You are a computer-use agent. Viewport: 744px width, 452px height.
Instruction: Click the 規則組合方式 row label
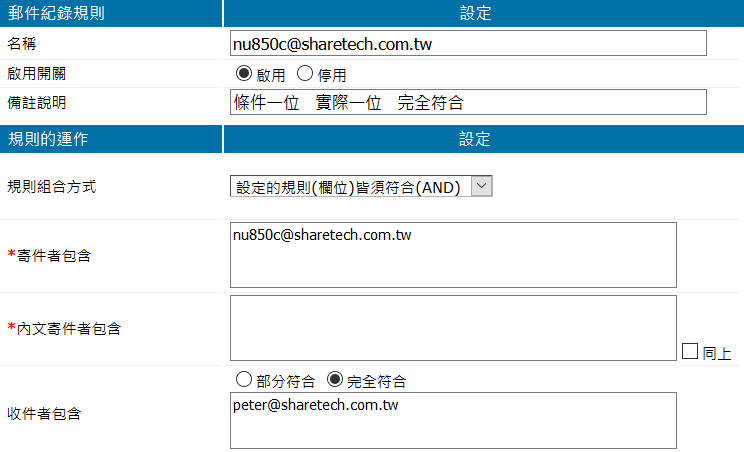52,187
